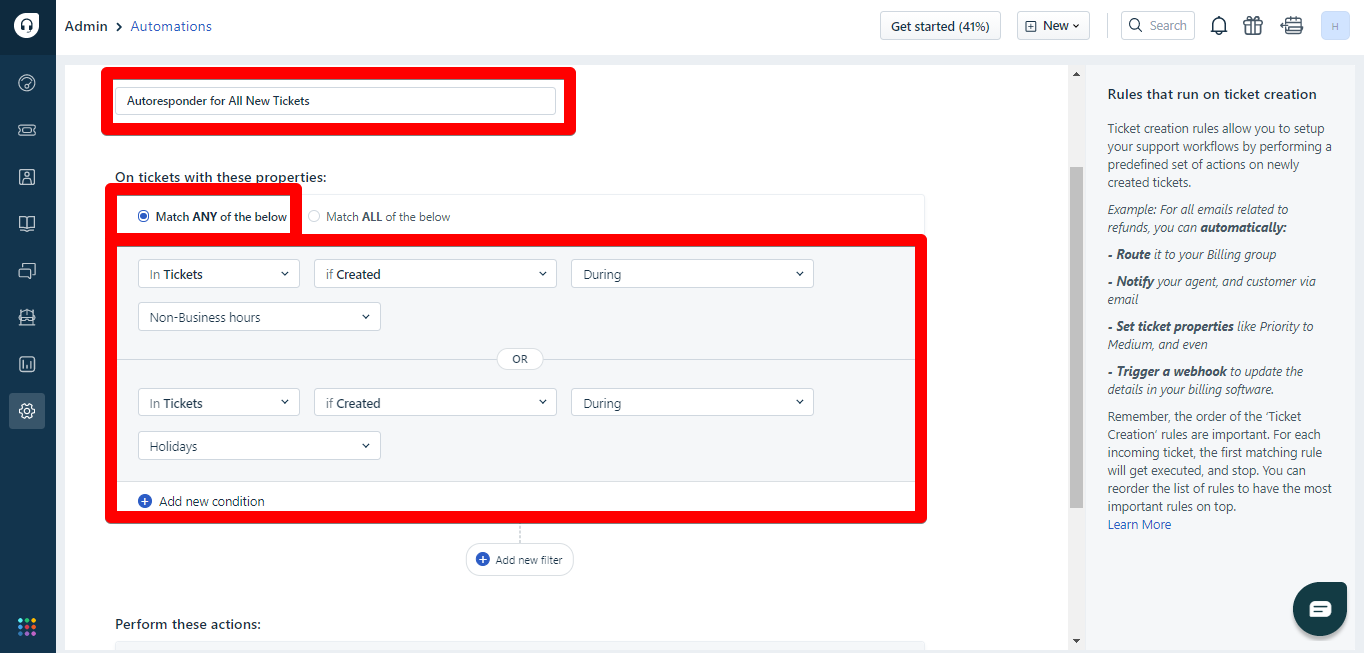Click the plus icon of Add new condition
1364x653 pixels.
point(145,501)
